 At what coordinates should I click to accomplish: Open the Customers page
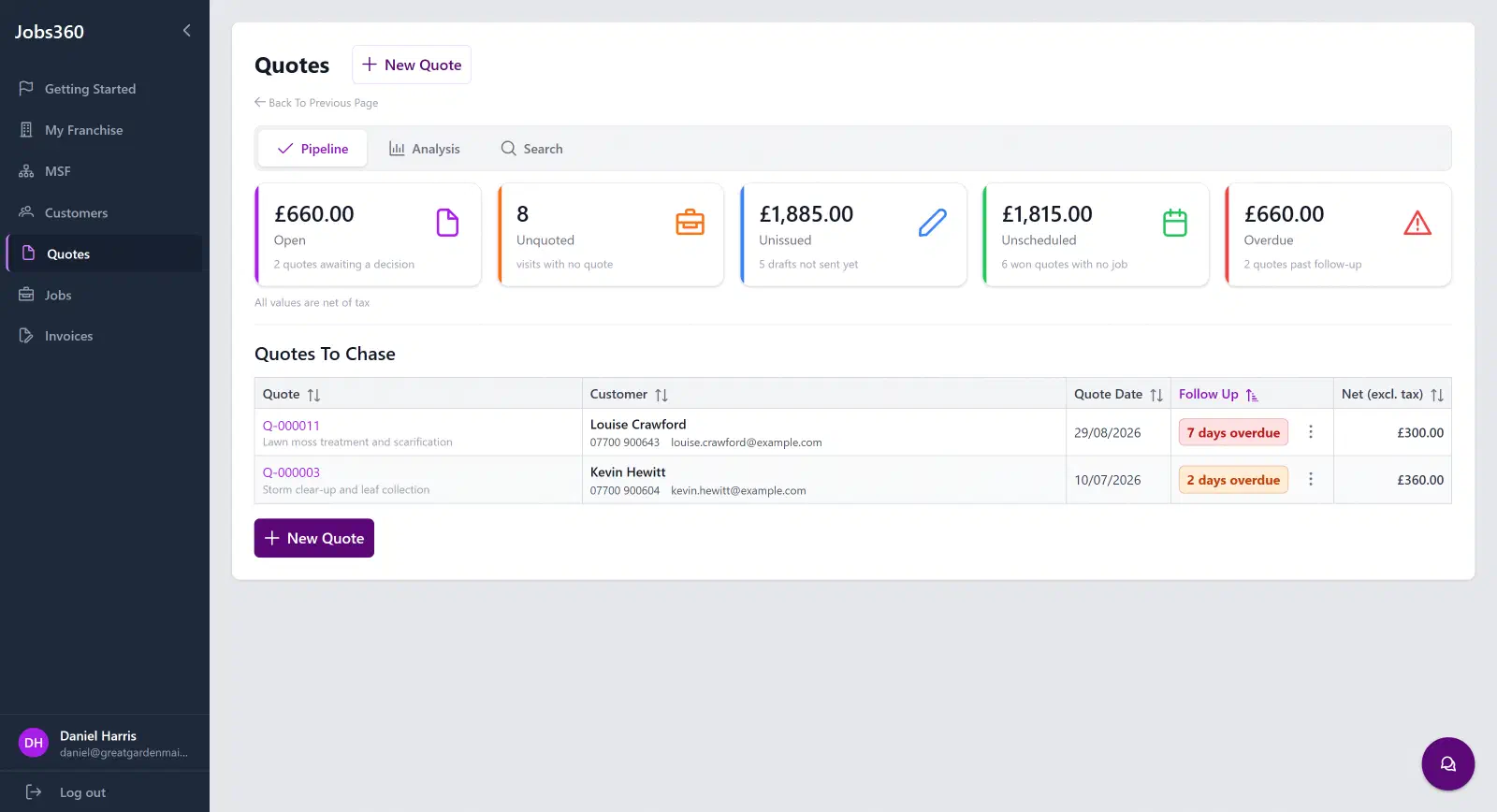point(105,212)
